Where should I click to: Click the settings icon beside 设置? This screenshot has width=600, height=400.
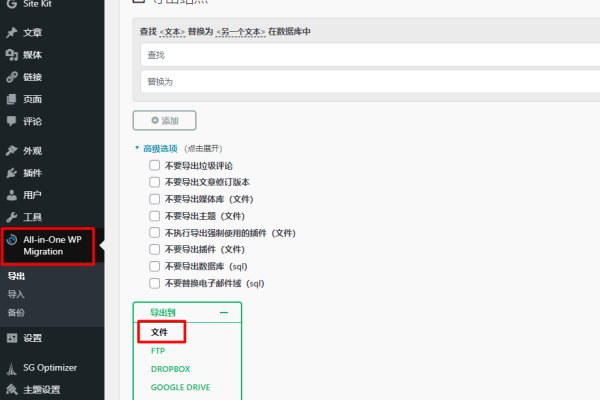pos(12,338)
